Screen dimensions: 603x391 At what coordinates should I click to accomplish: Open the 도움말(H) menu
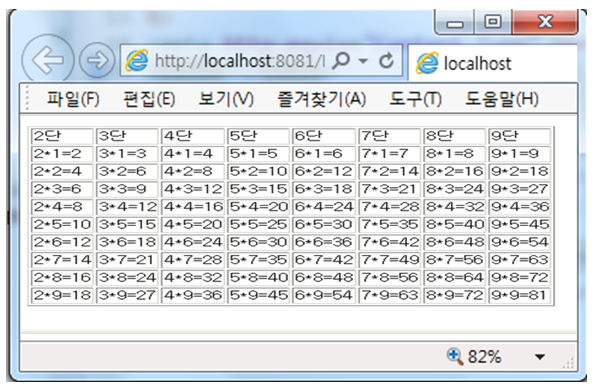[x=501, y=99]
